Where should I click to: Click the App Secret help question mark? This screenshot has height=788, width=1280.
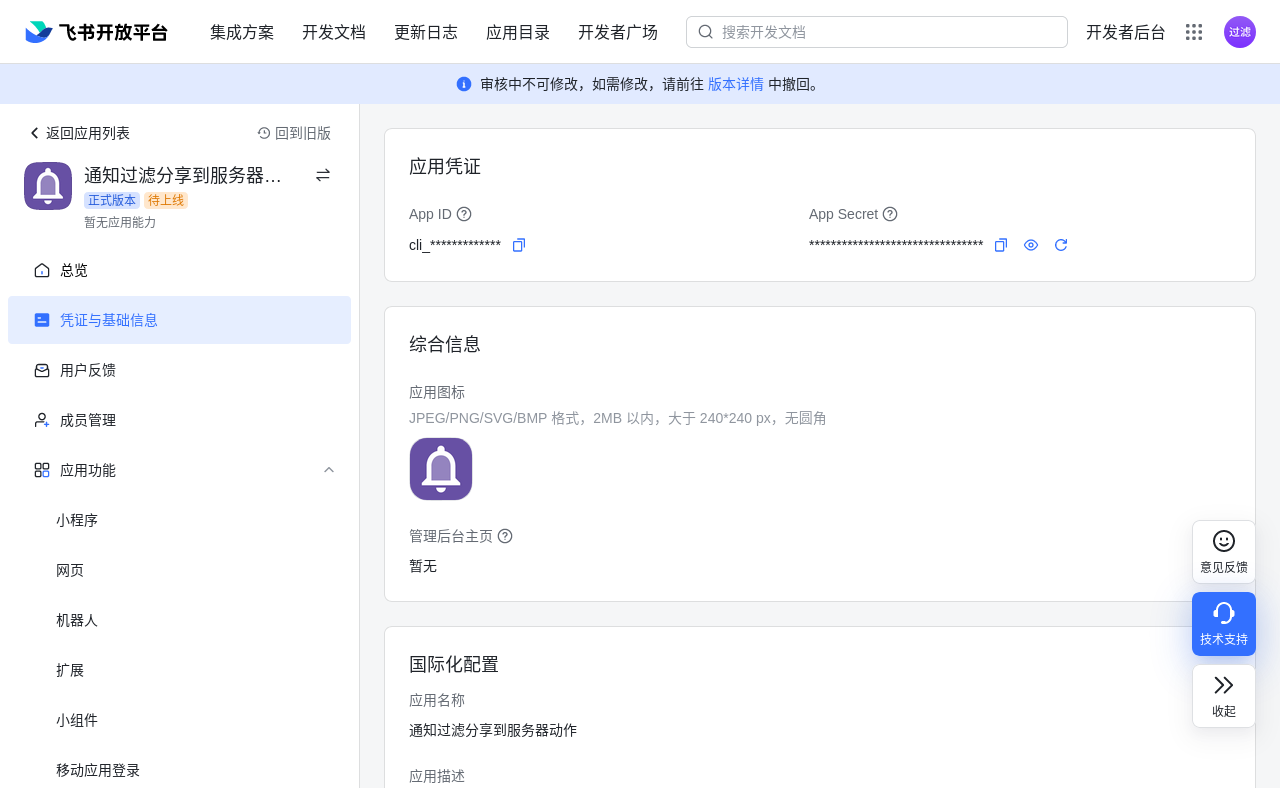[890, 214]
